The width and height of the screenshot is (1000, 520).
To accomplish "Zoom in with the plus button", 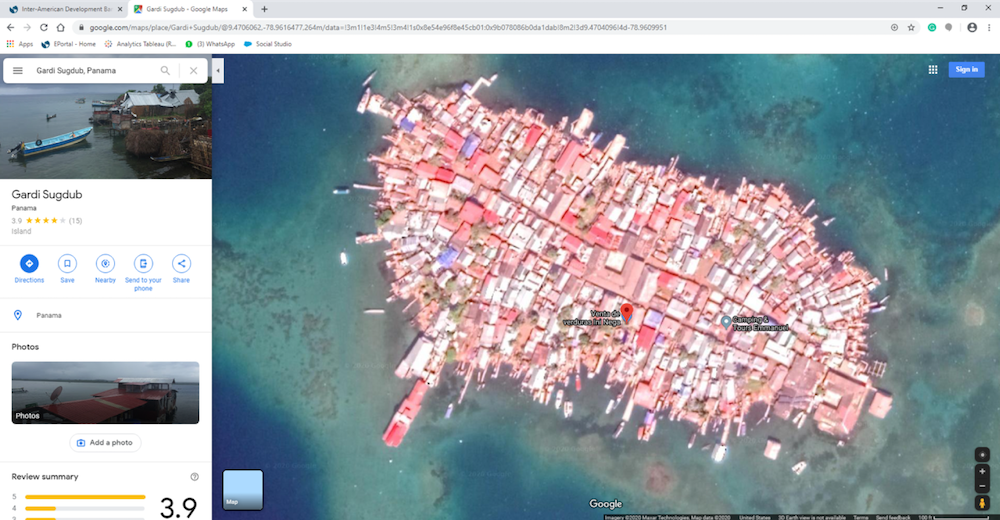I will tap(982, 472).
